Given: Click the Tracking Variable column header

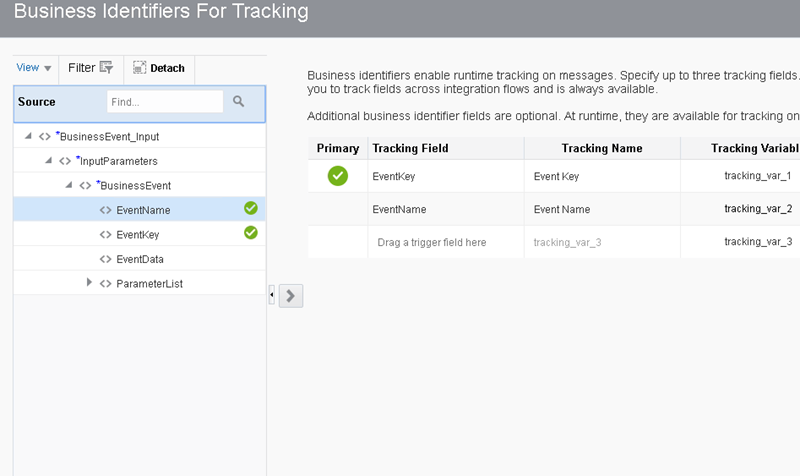Looking at the screenshot, I should 741,148.
